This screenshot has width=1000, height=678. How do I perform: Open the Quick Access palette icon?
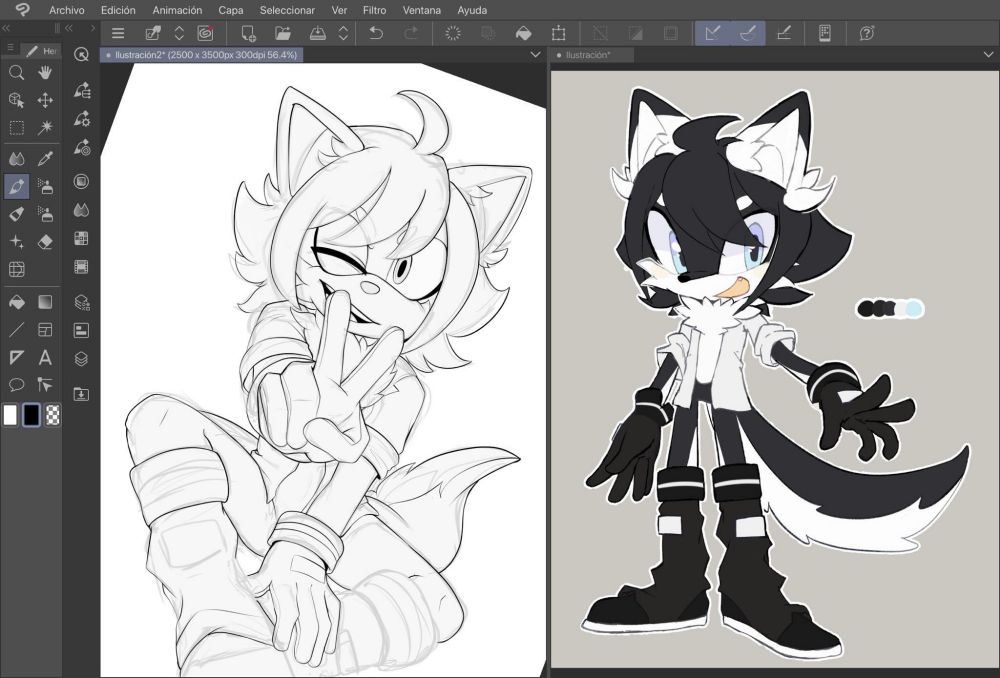point(81,55)
